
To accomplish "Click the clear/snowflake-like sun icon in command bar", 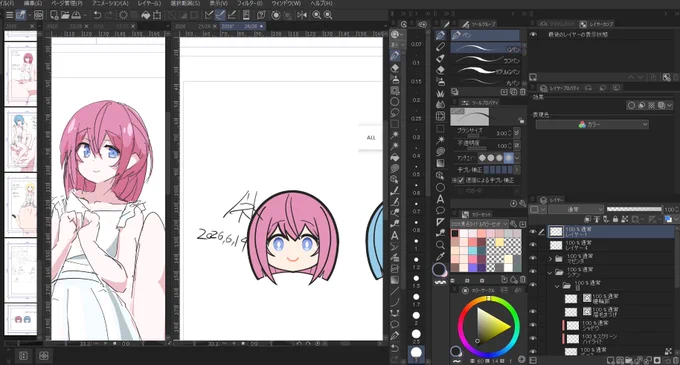I will click(x=123, y=15).
